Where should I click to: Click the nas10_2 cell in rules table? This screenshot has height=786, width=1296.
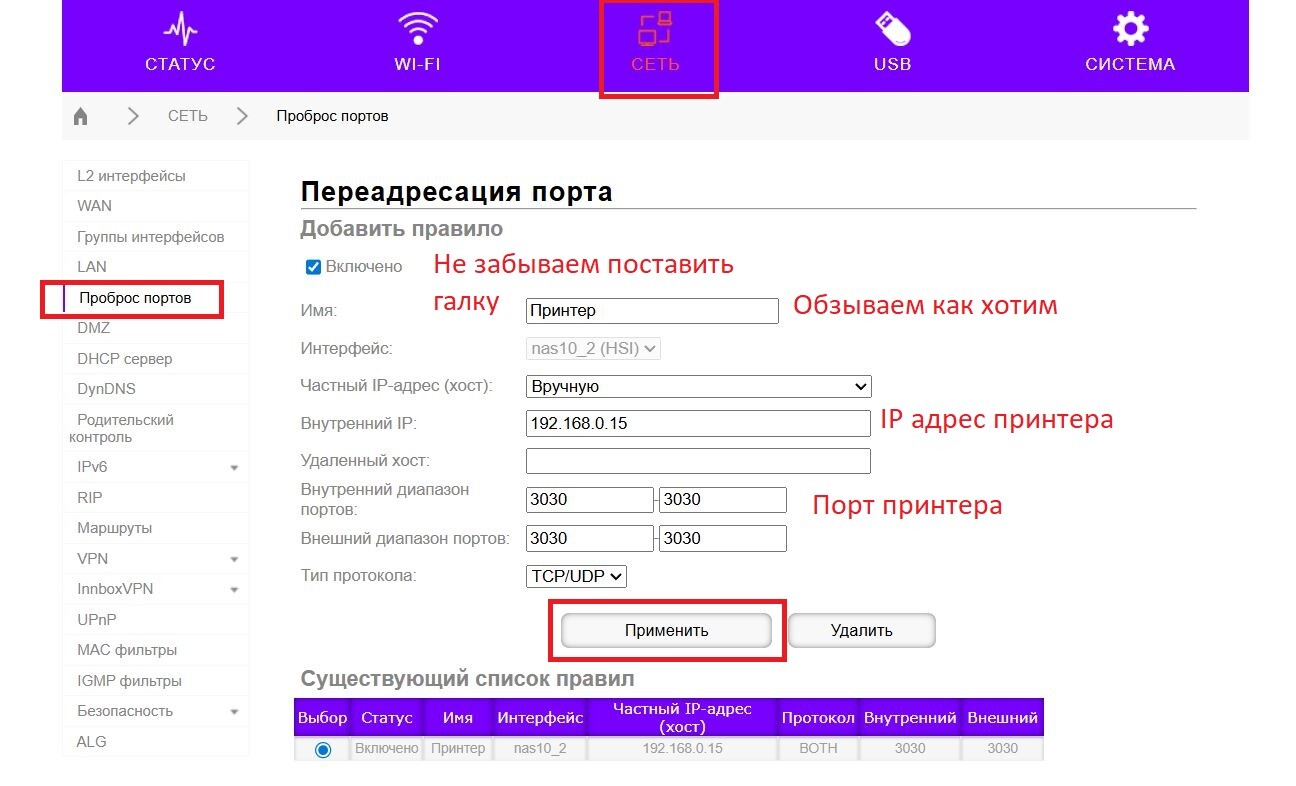coord(540,749)
